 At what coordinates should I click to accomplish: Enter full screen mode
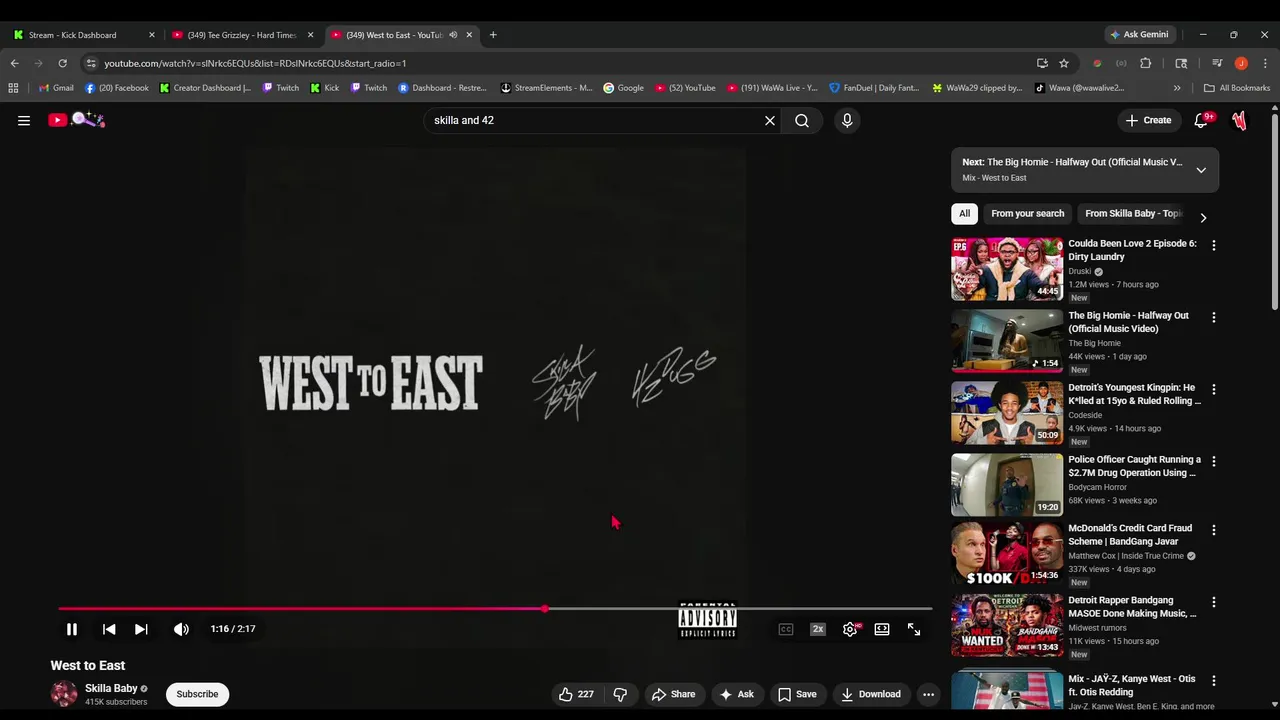[x=914, y=629]
